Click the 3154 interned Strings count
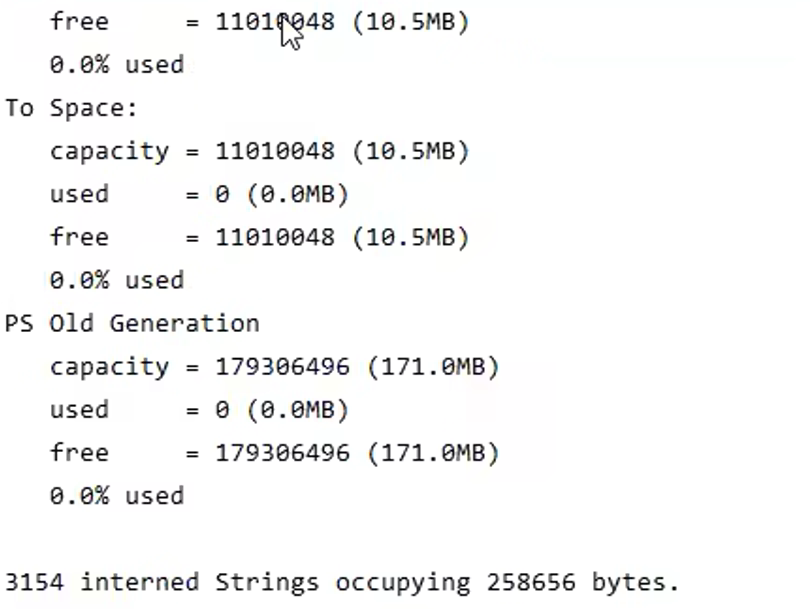The image size is (810, 609). click(x=35, y=582)
